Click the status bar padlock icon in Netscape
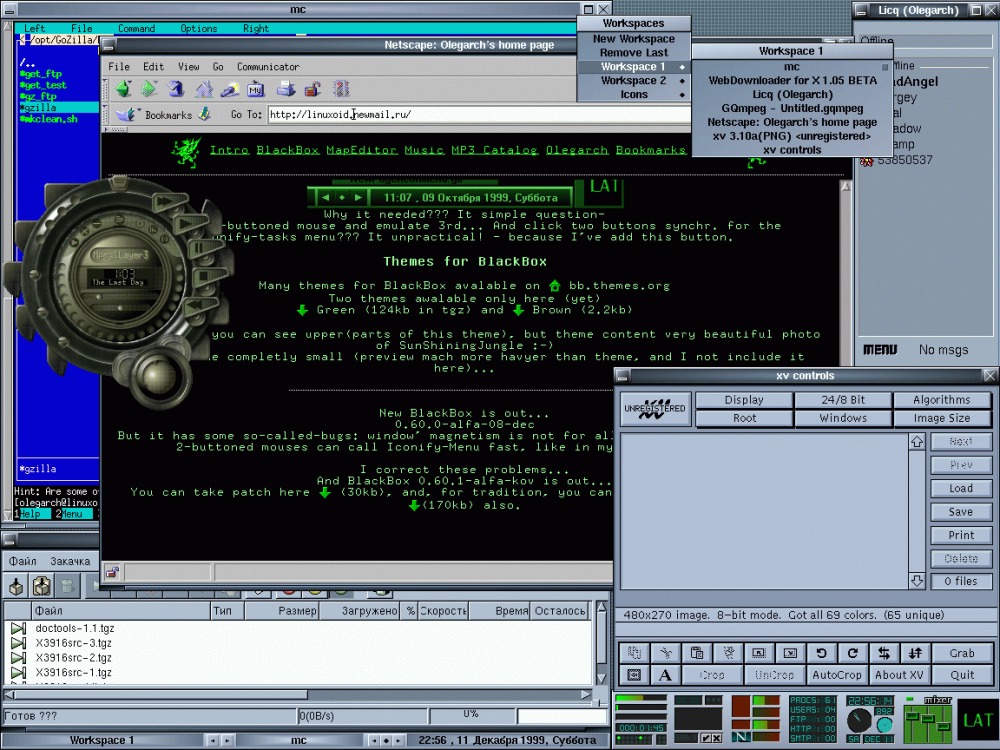 (x=112, y=572)
